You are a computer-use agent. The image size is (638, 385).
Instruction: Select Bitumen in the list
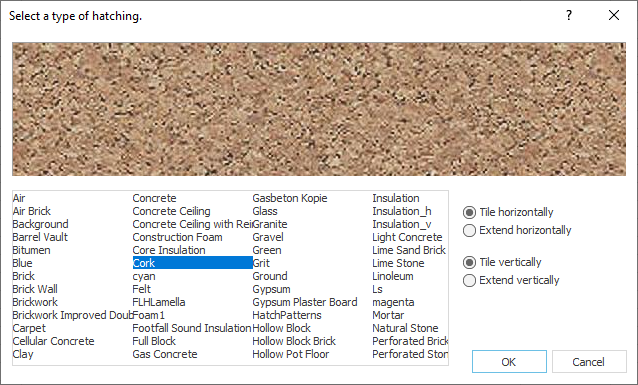pyautogui.click(x=31, y=250)
